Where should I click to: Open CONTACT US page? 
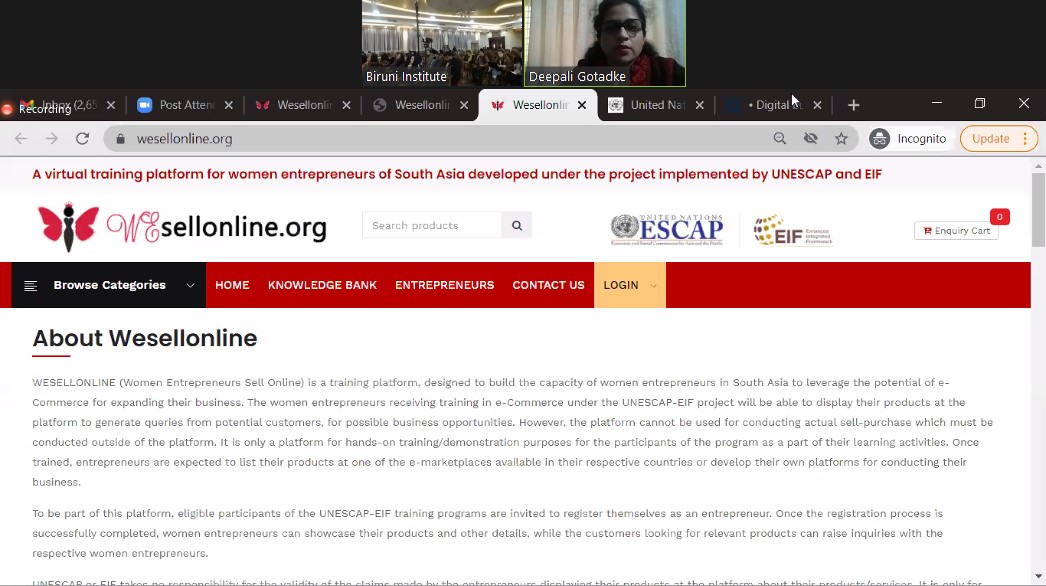pos(548,285)
